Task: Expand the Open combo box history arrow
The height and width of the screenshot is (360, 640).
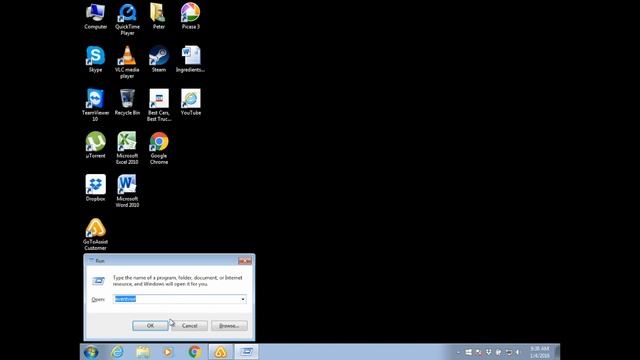Action: click(x=243, y=299)
